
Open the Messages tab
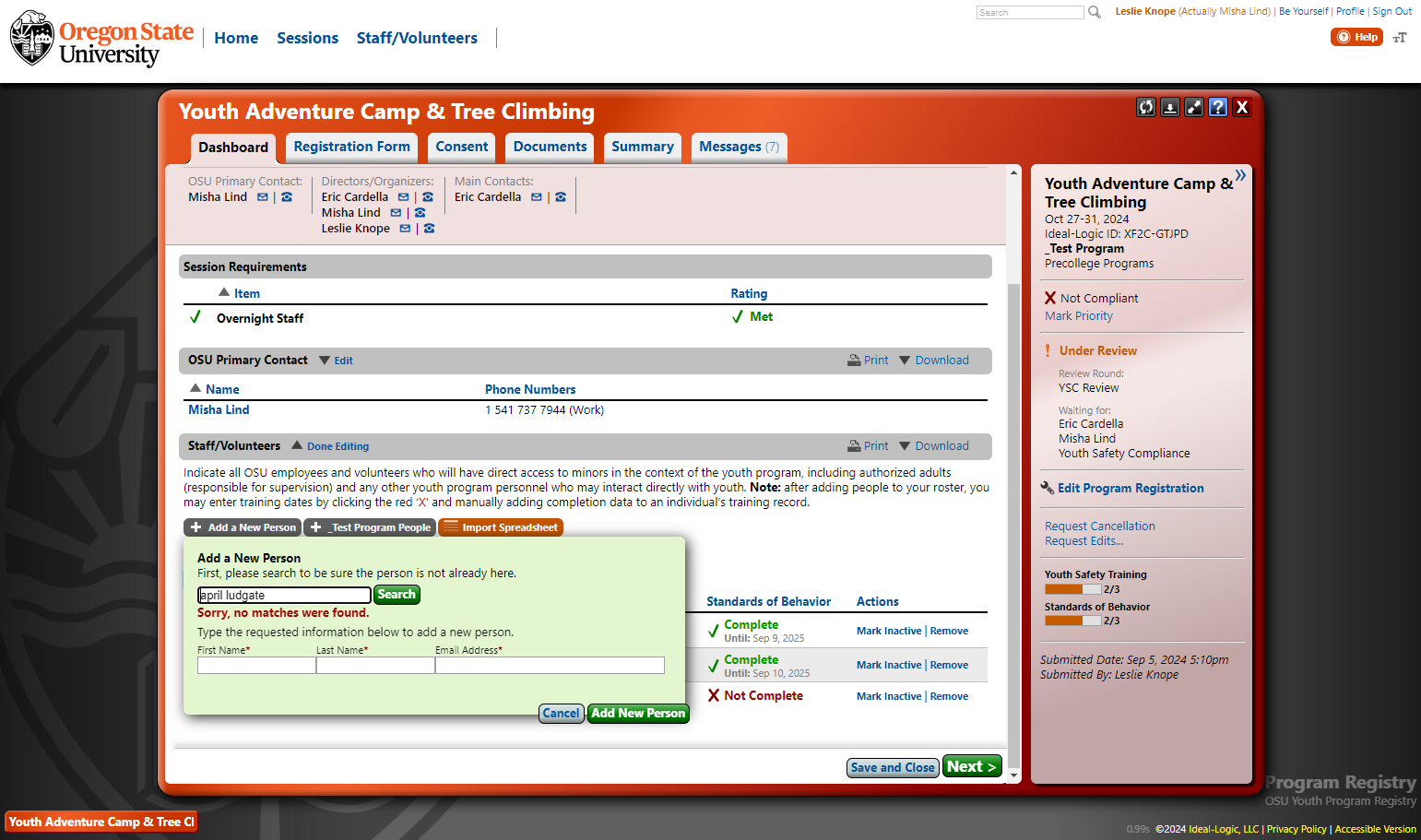click(739, 148)
